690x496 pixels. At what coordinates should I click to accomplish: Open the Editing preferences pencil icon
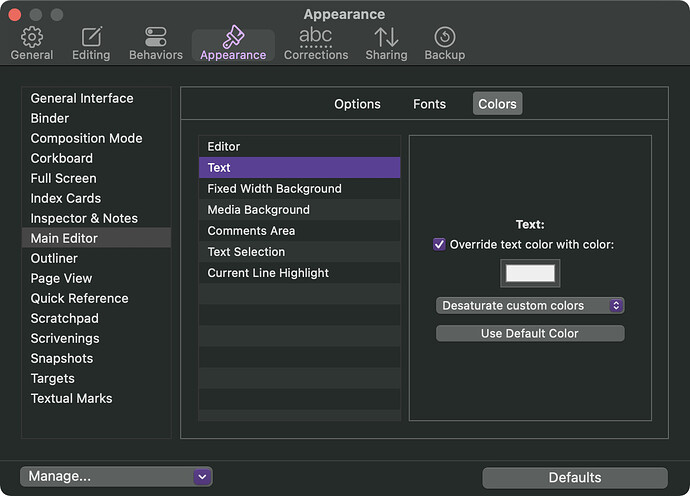[x=92, y=37]
